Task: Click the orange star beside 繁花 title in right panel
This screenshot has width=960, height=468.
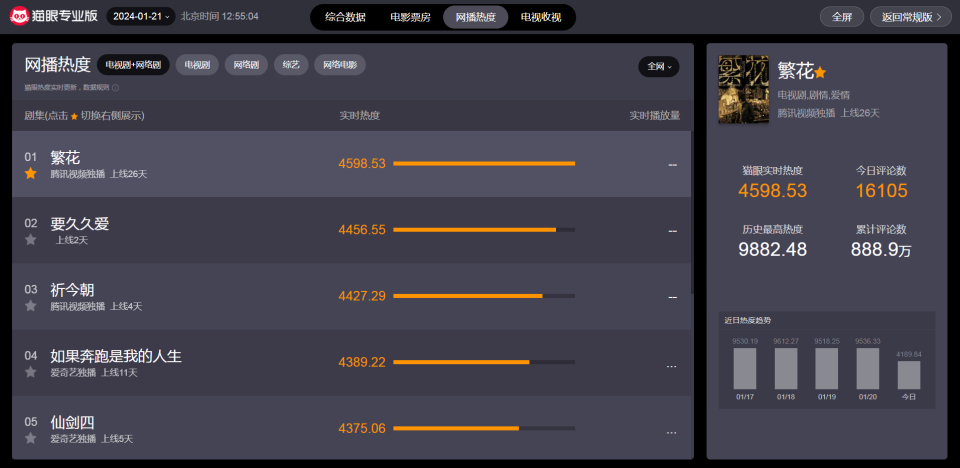Action: click(x=820, y=72)
